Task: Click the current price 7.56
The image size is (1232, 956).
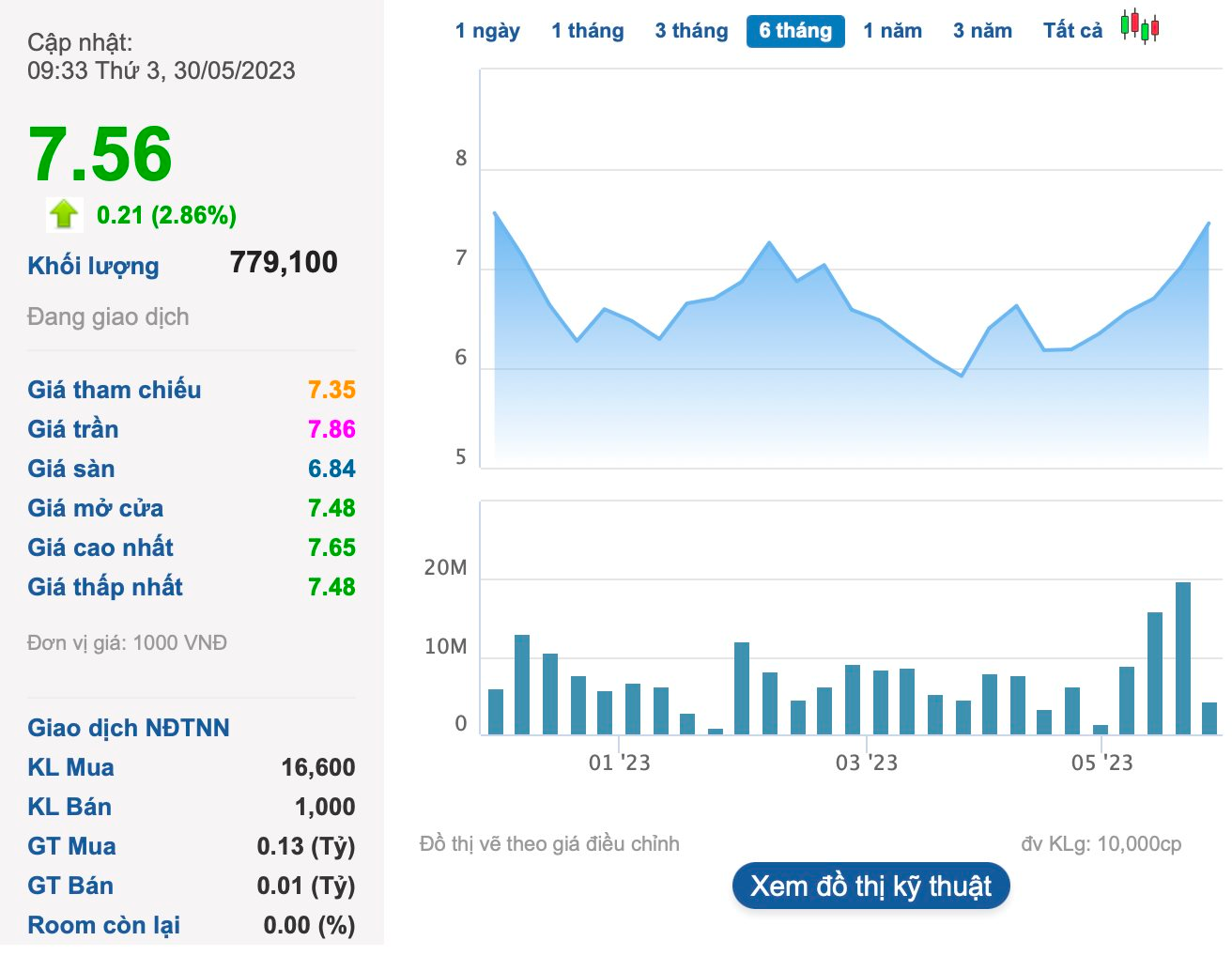Action: point(100,153)
